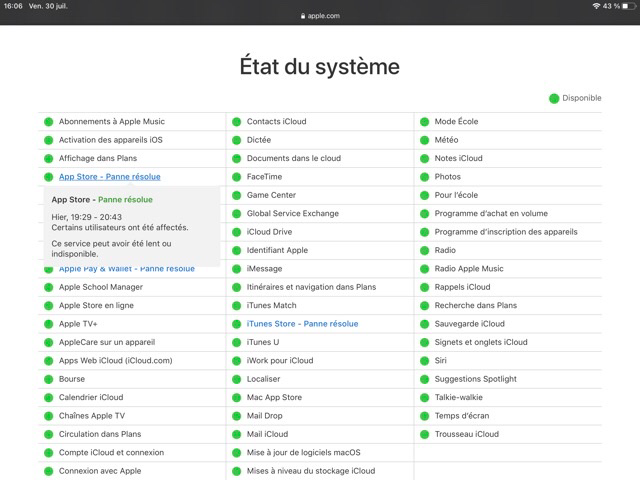Expand Apple Pay & Wallet resolved outage

tap(127, 269)
